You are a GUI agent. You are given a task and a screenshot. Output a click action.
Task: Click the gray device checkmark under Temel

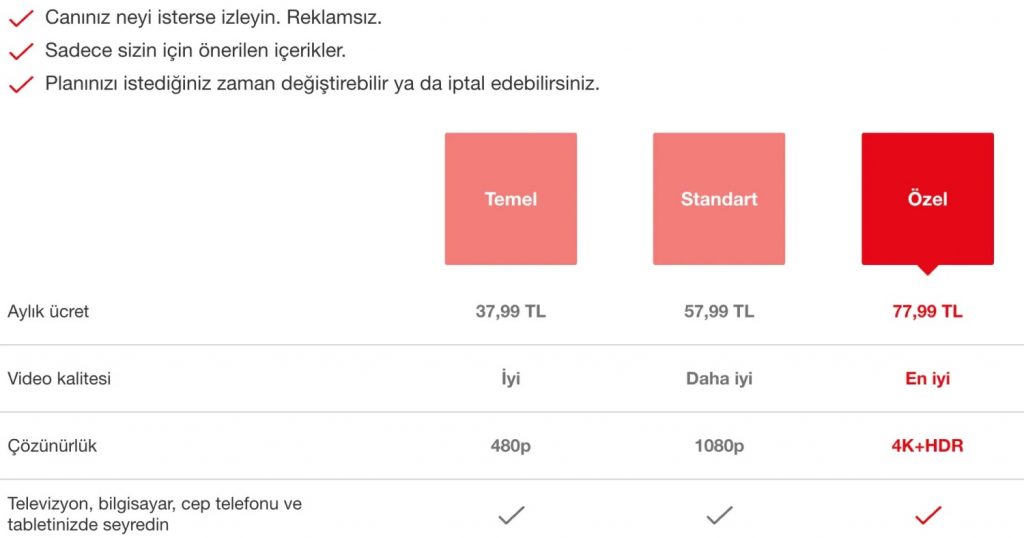(511, 515)
